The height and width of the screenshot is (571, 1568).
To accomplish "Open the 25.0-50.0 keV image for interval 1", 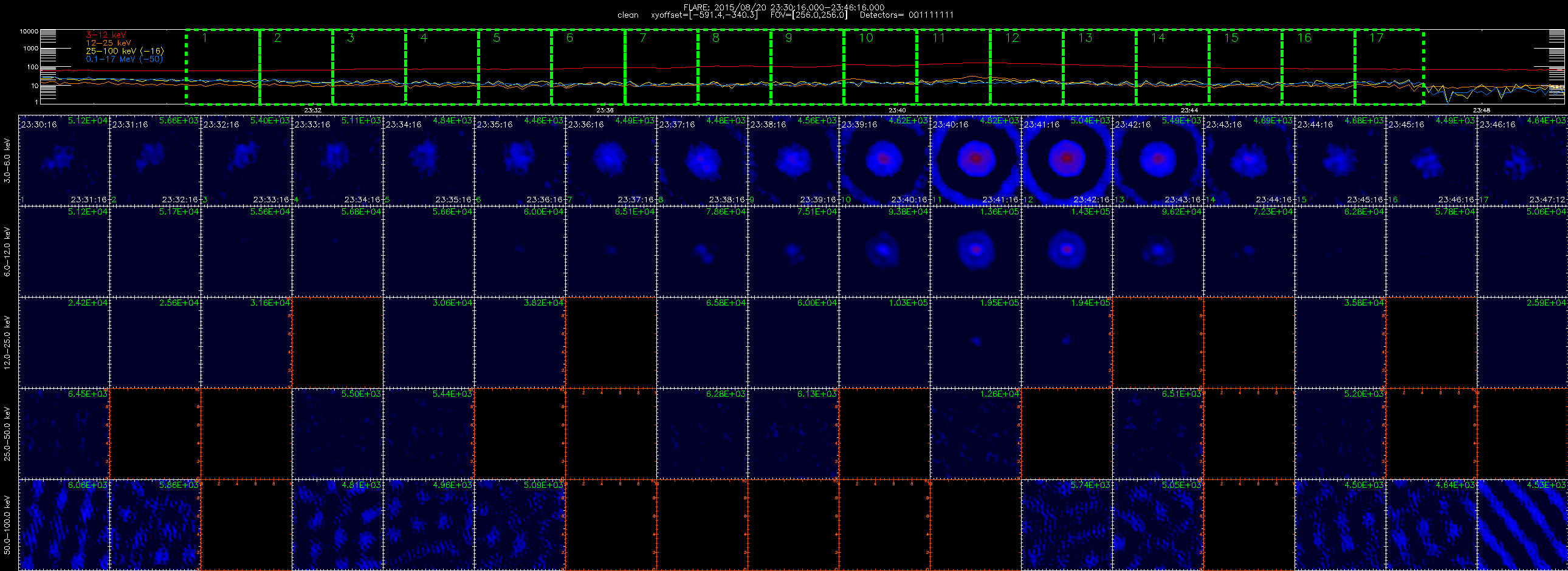I will point(64,433).
